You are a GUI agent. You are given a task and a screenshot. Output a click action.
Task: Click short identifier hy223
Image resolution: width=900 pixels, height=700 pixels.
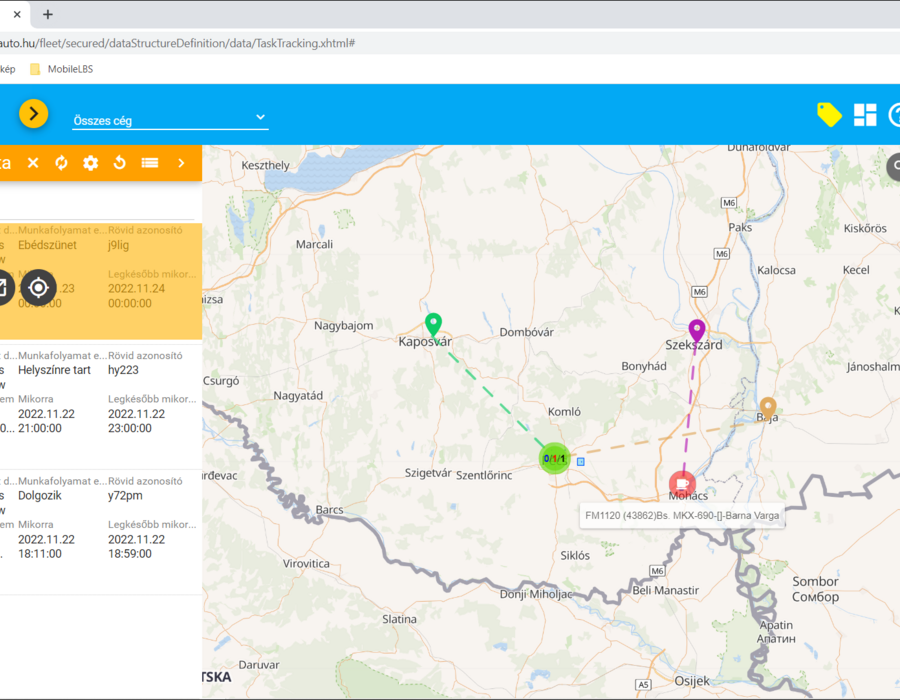123,370
